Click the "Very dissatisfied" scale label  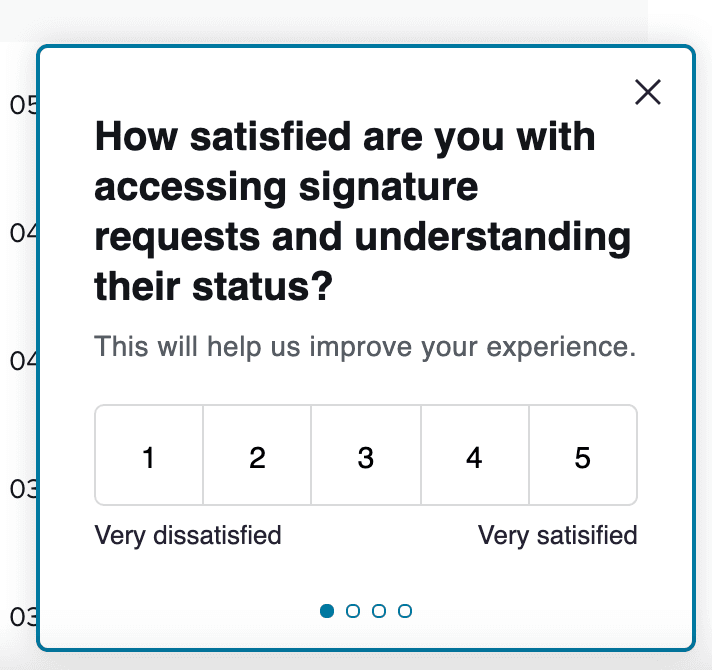188,535
